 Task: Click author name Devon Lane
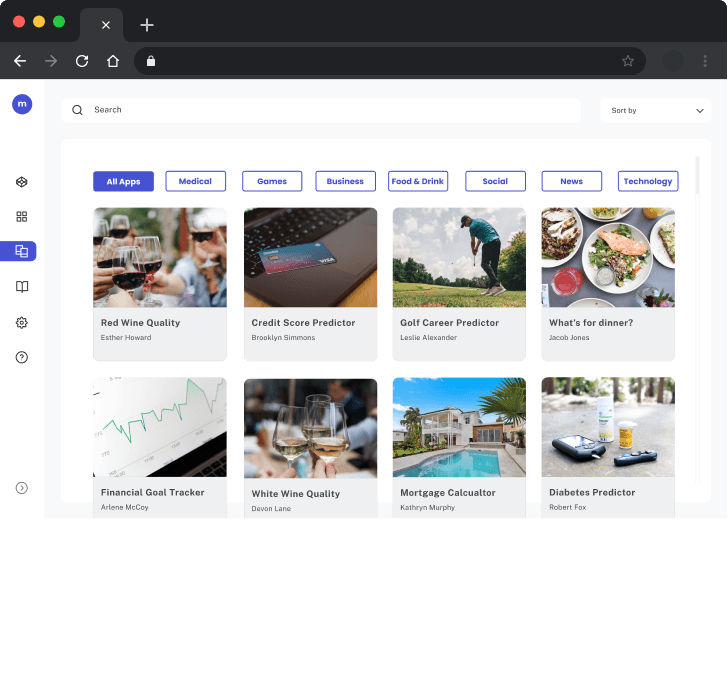tap(271, 509)
